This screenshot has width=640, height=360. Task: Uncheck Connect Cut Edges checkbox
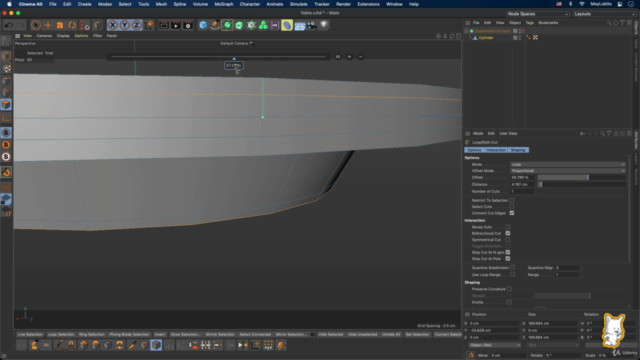tap(512, 213)
